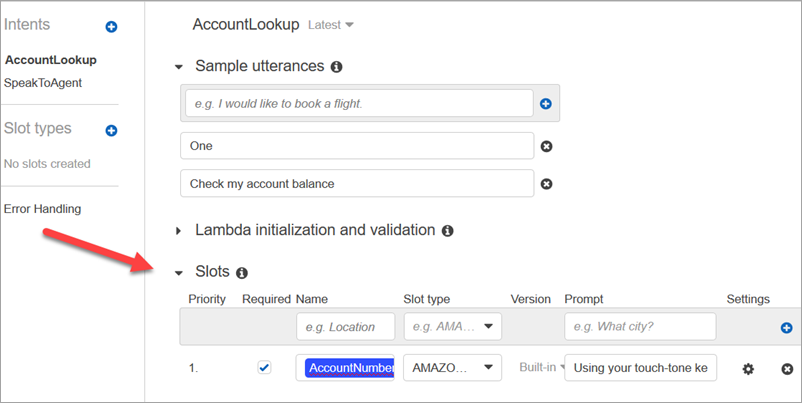Add a new slot type with plus icon

coord(111,130)
